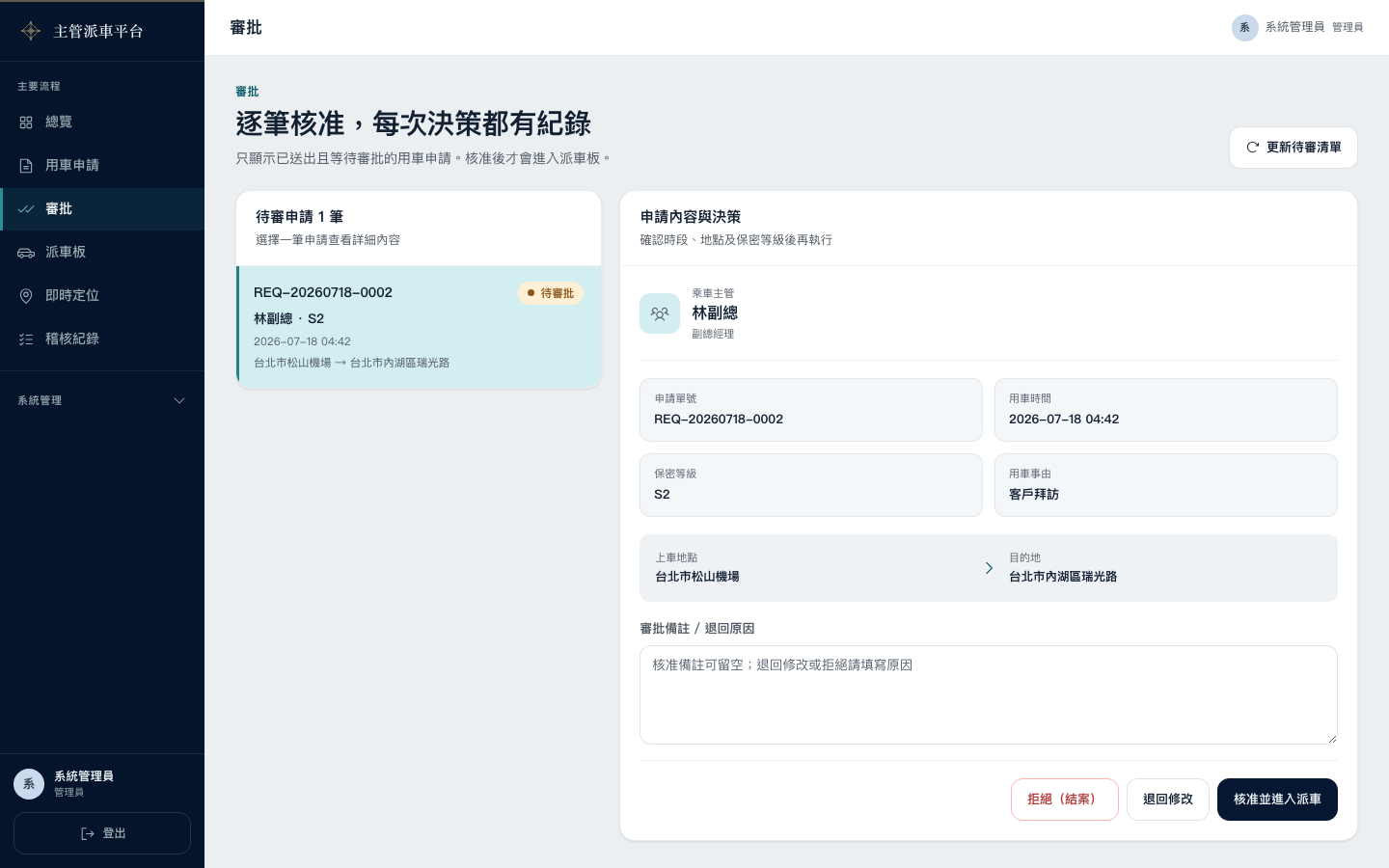
Task: Click the platform logo star icon
Action: 31,31
